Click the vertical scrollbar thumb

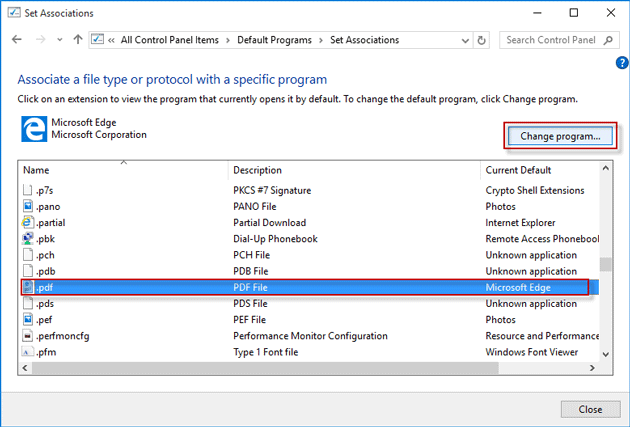pos(605,264)
